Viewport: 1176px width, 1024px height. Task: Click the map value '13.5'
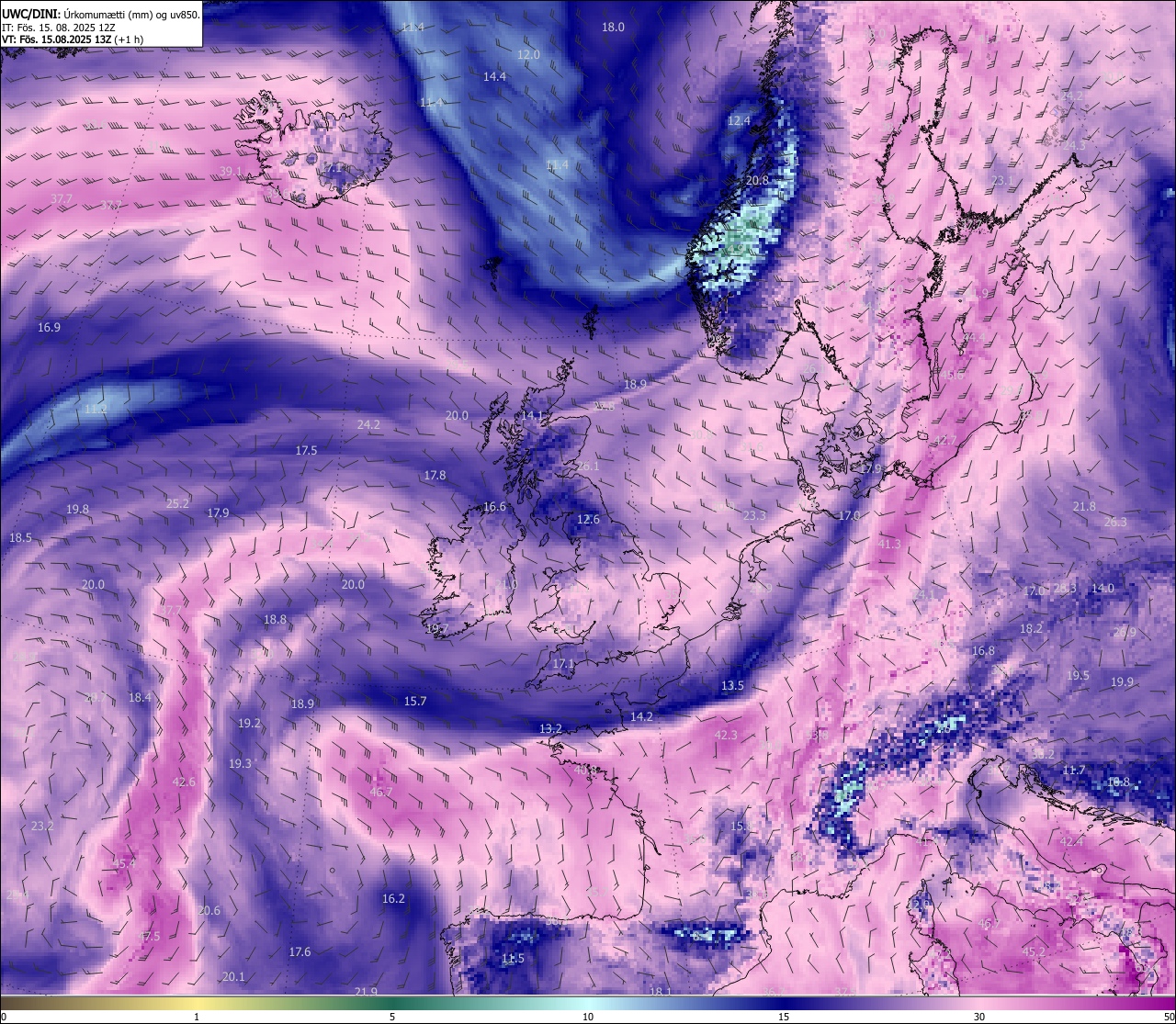(x=732, y=686)
